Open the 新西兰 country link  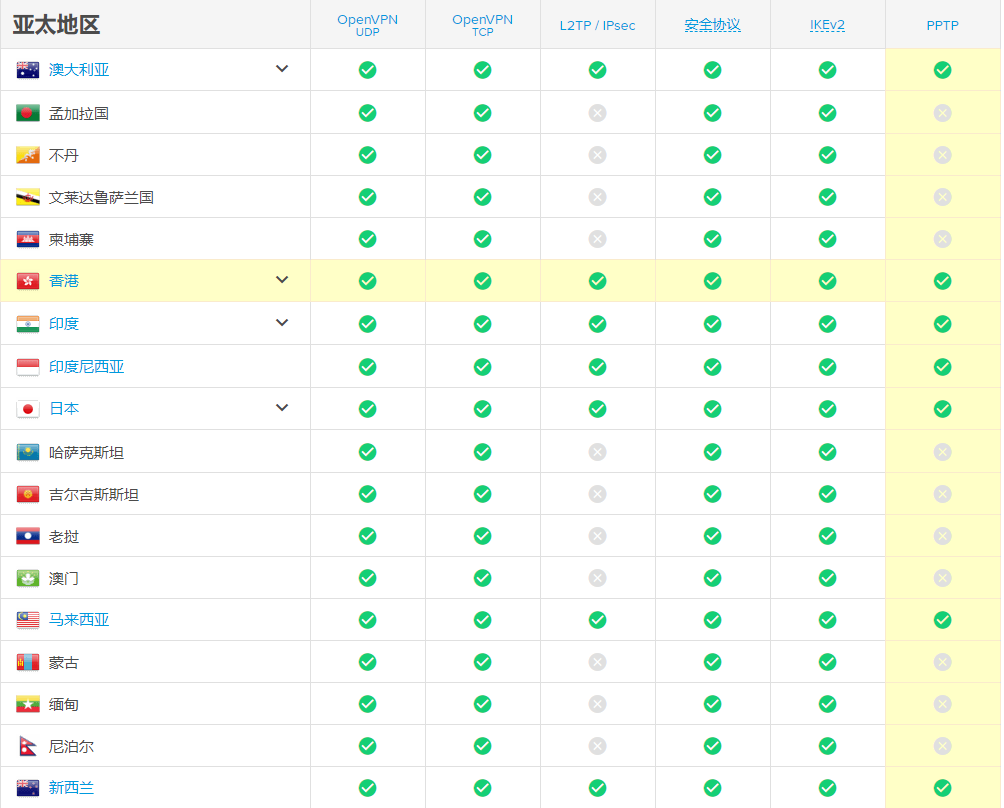[71, 788]
